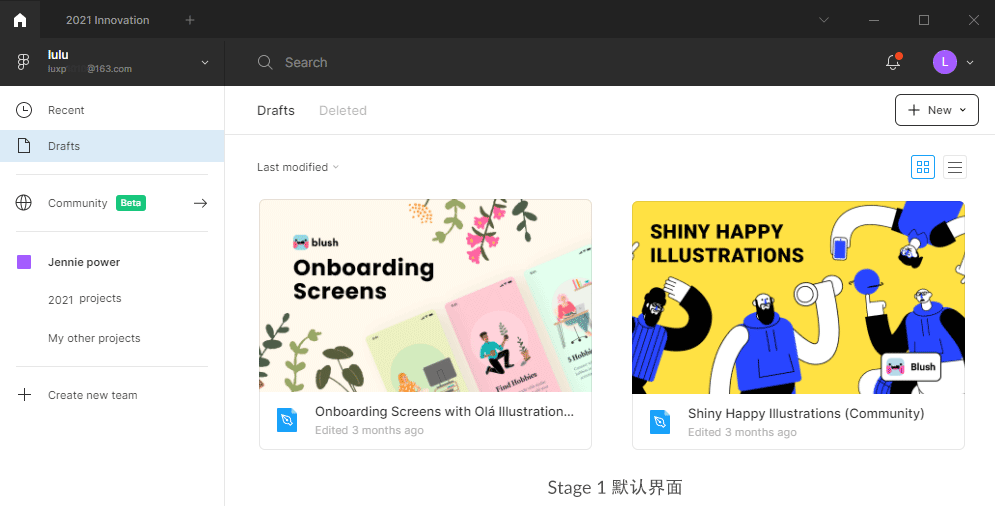Switch to the Deleted tab
The width and height of the screenshot is (995, 520).
pyautogui.click(x=343, y=110)
